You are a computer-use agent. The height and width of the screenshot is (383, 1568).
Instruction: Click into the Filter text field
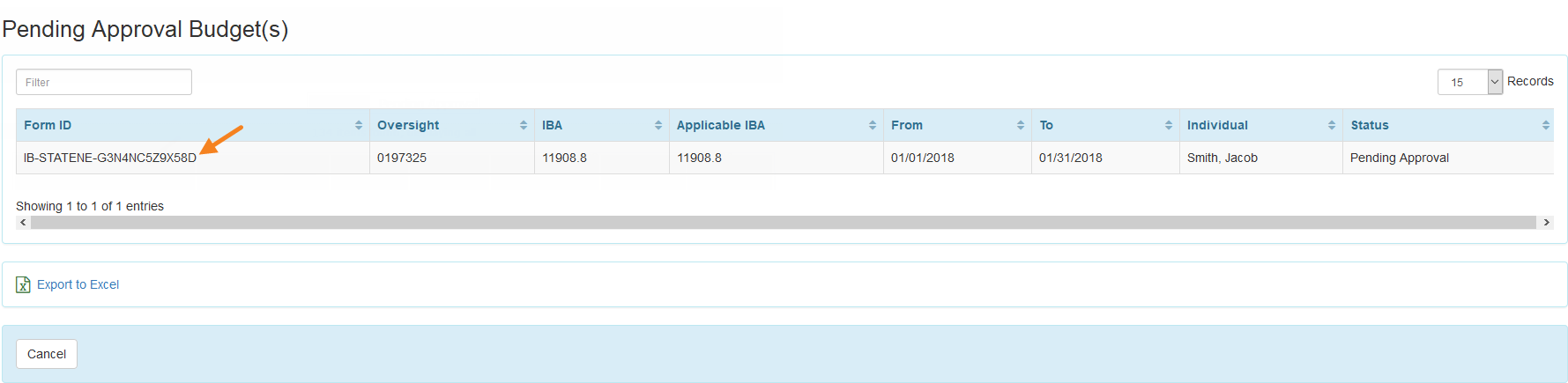coord(104,82)
